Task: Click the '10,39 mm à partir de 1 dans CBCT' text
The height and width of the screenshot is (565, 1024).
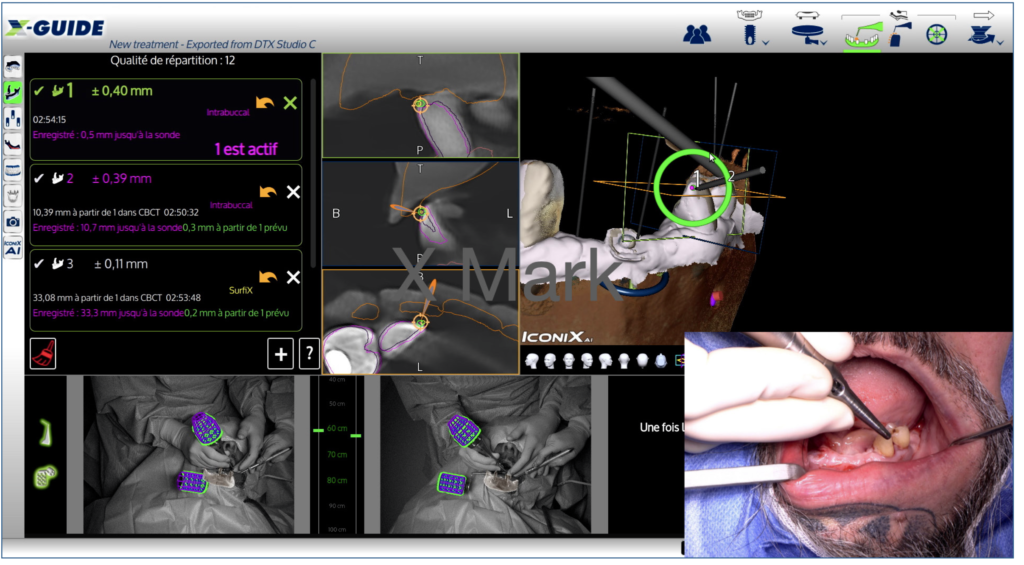Action: (97, 212)
